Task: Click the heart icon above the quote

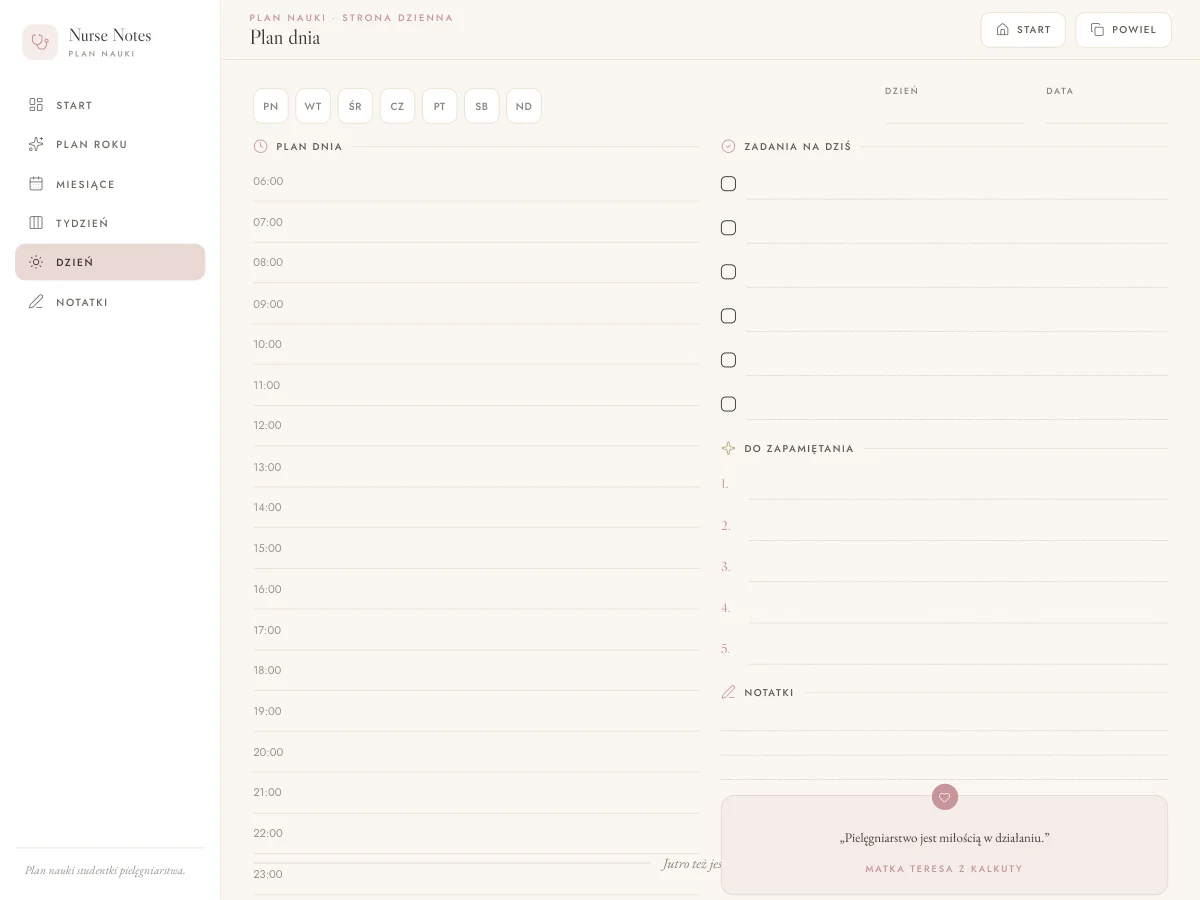Action: click(x=945, y=797)
